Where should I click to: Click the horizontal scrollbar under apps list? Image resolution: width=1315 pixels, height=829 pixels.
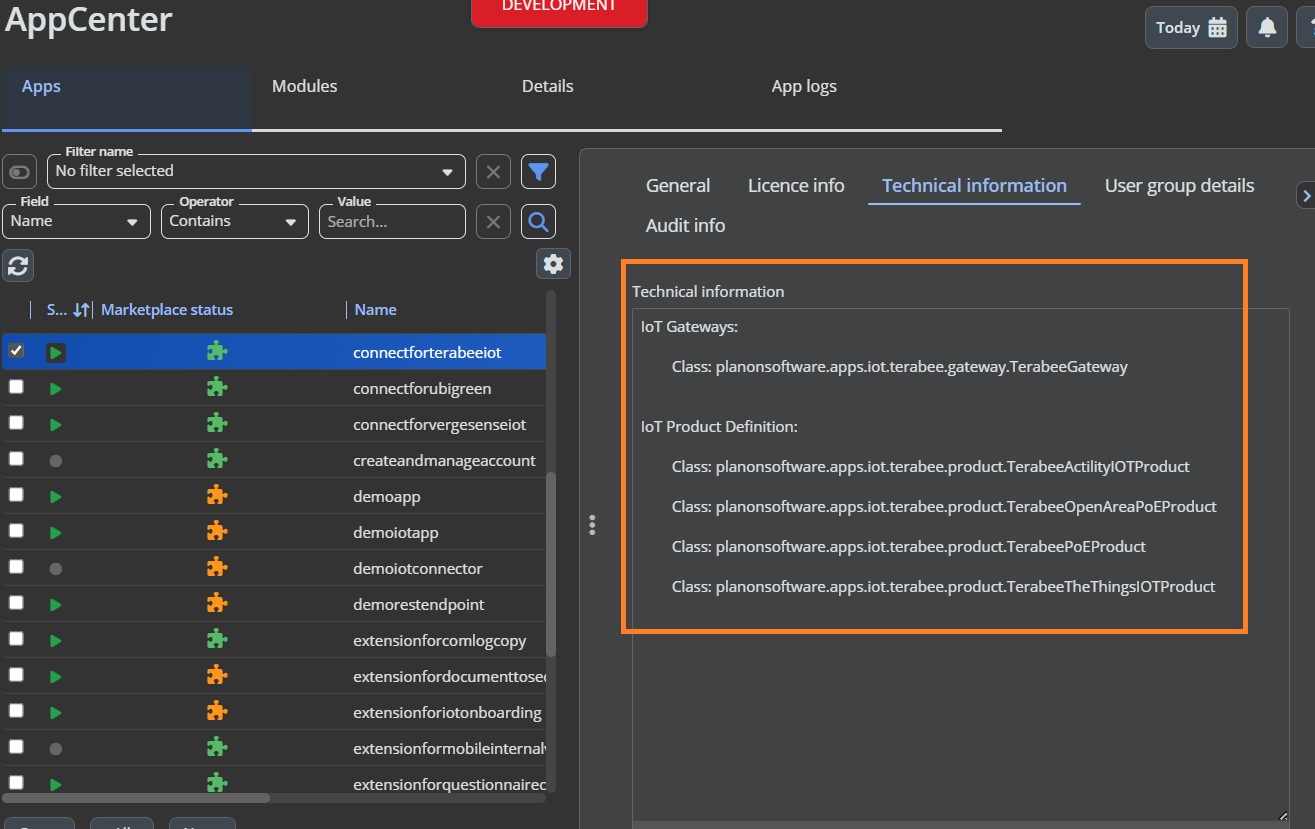[x=136, y=798]
